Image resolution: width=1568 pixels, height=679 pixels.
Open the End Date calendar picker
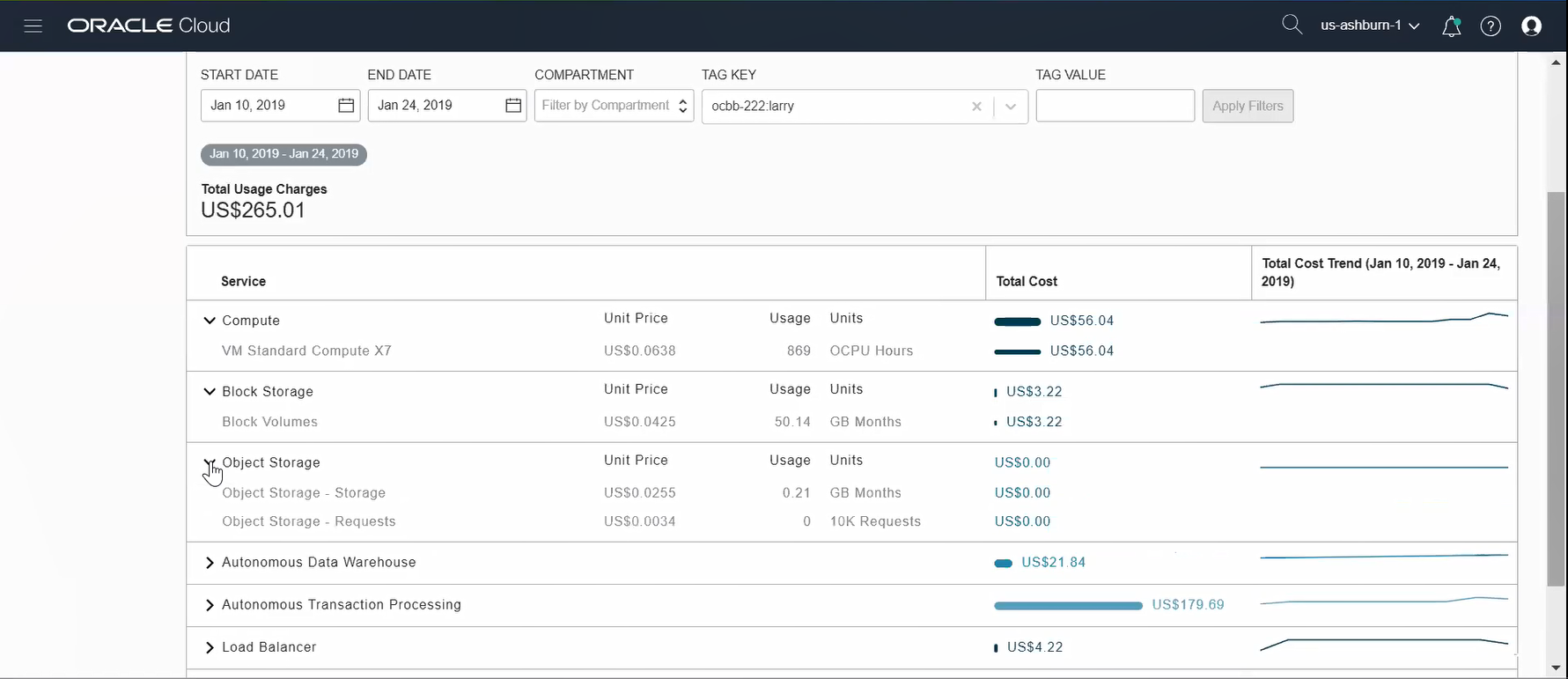(x=513, y=106)
